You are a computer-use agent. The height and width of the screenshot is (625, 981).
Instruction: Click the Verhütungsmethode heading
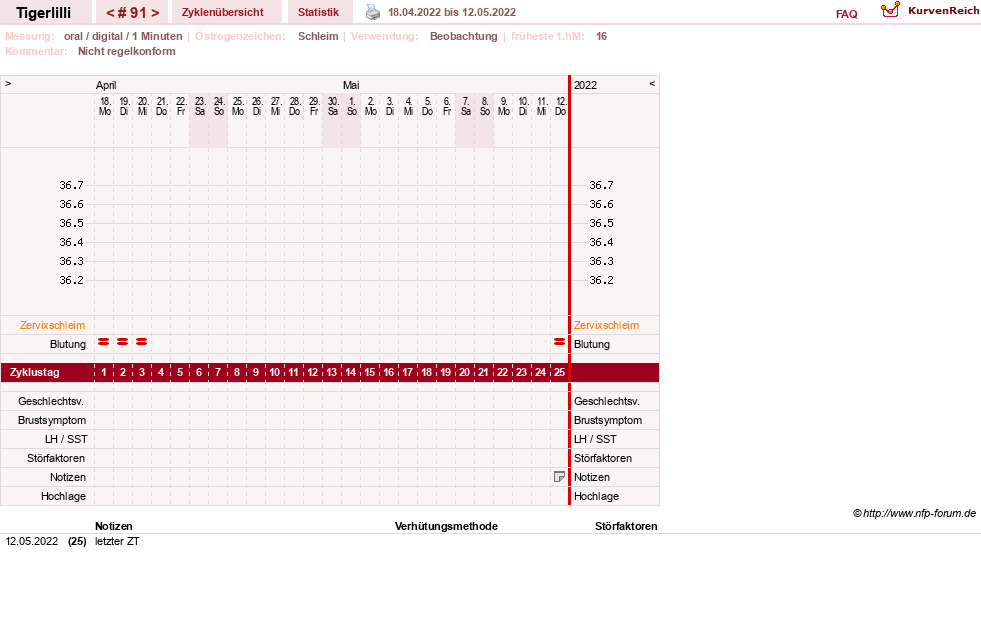pyautogui.click(x=446, y=526)
